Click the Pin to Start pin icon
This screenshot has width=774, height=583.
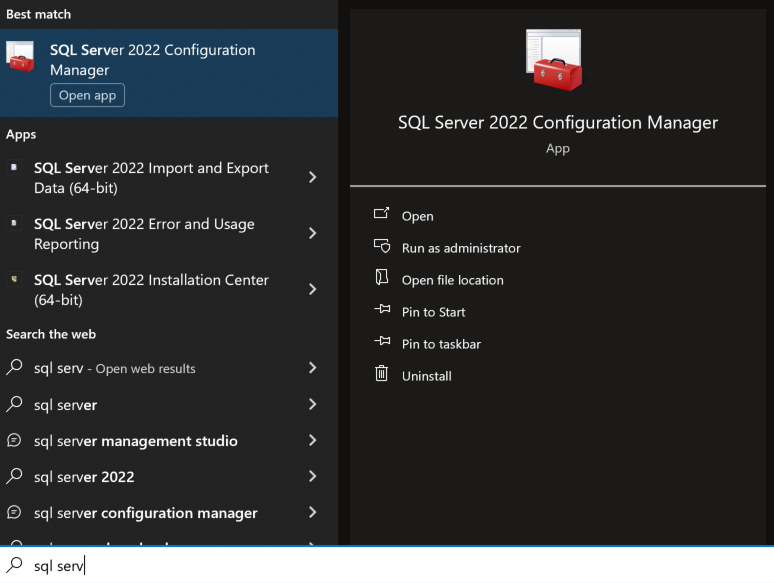point(382,310)
